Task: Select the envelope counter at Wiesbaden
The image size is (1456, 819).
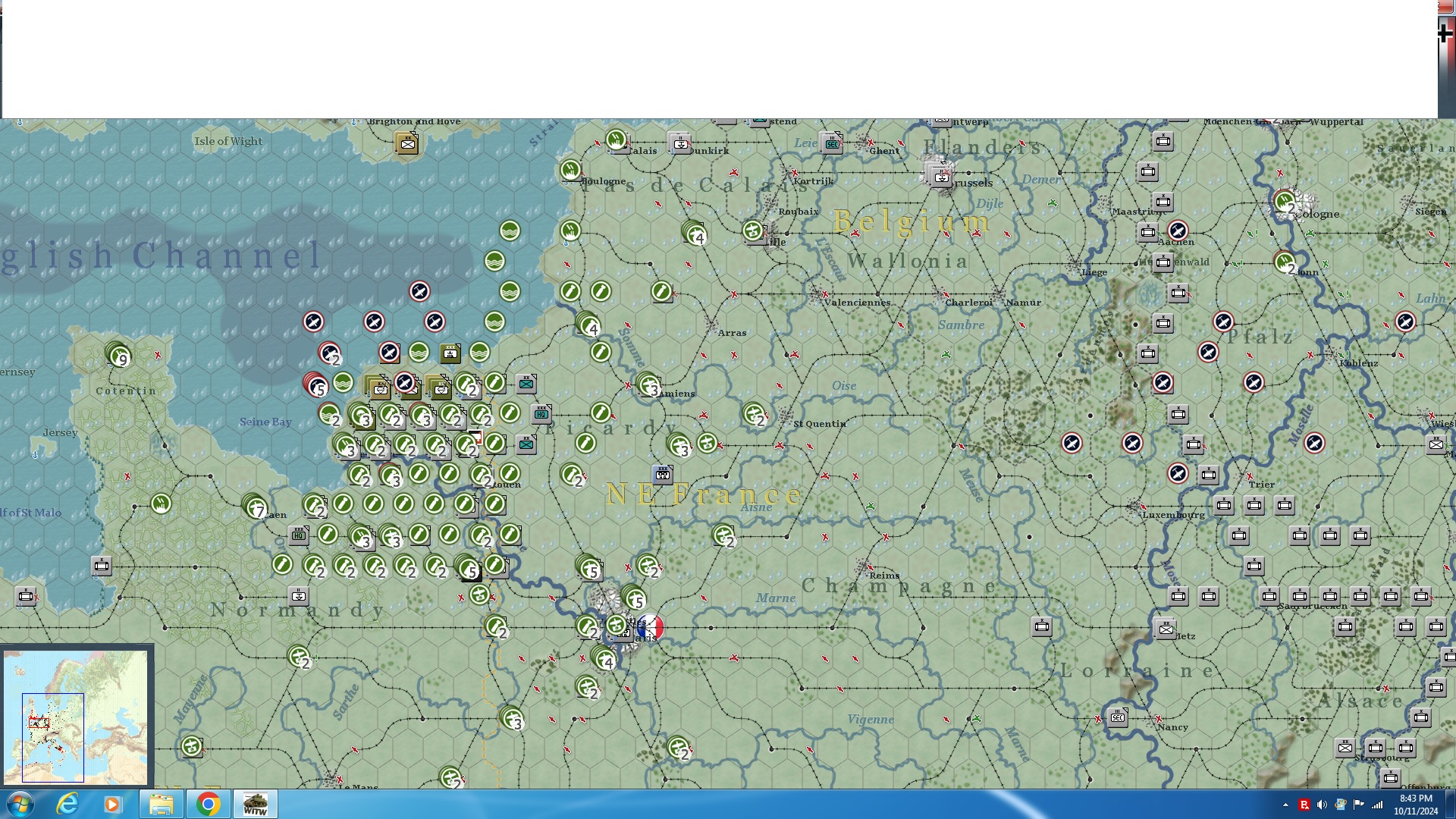Action: (1436, 444)
